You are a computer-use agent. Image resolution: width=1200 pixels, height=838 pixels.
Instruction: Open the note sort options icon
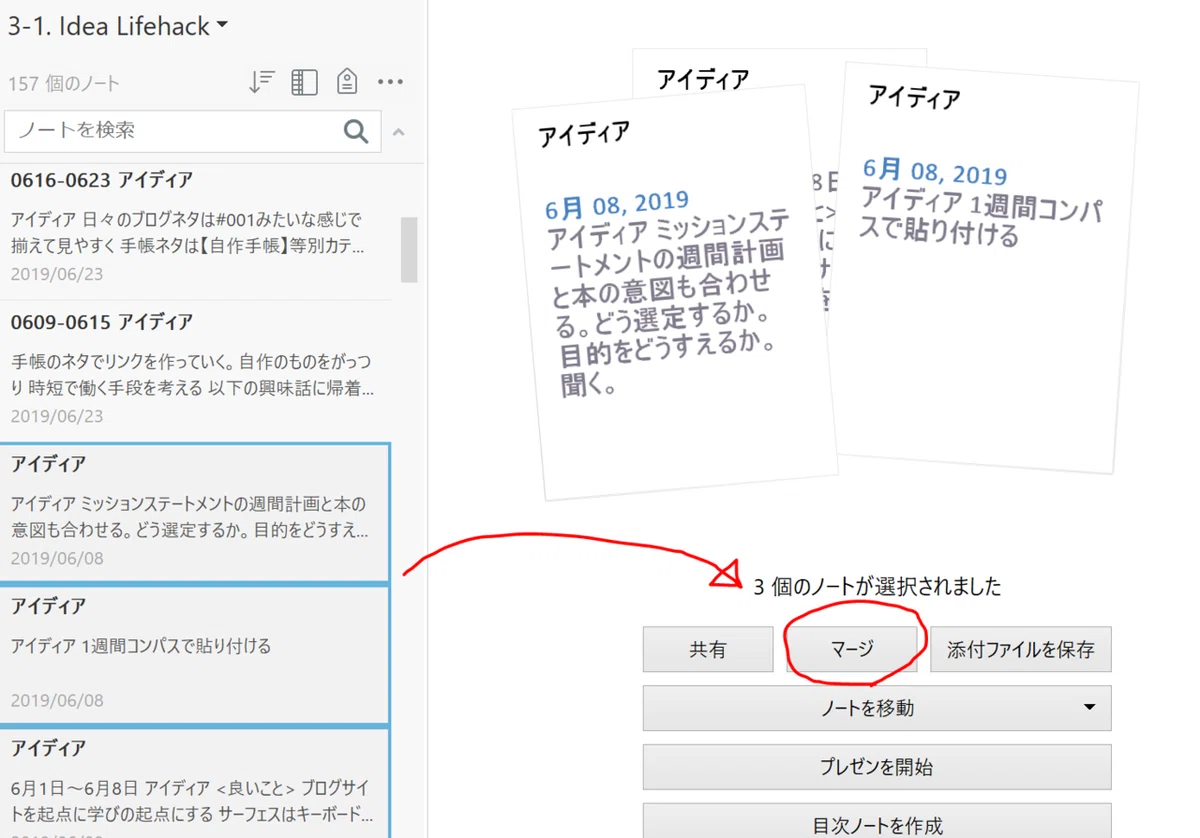coord(261,82)
